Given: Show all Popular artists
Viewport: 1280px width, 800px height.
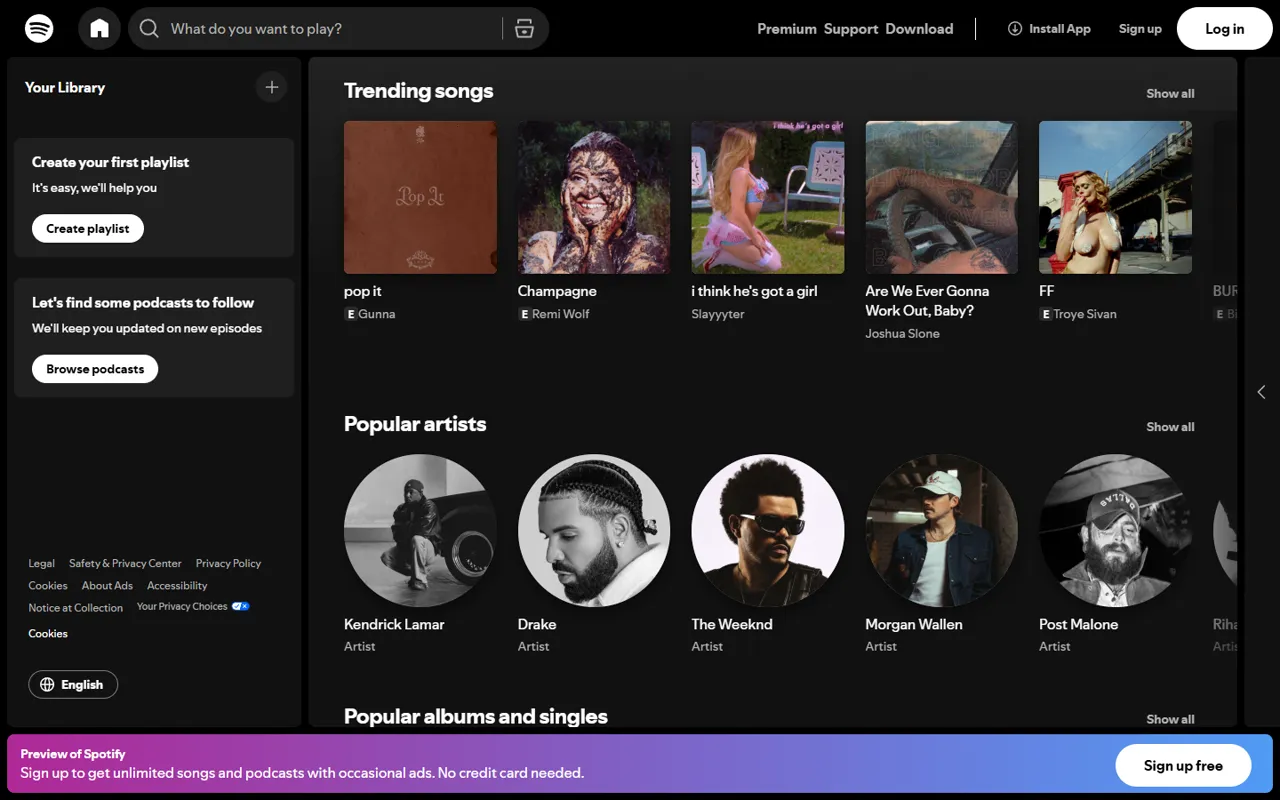Looking at the screenshot, I should tap(1170, 427).
